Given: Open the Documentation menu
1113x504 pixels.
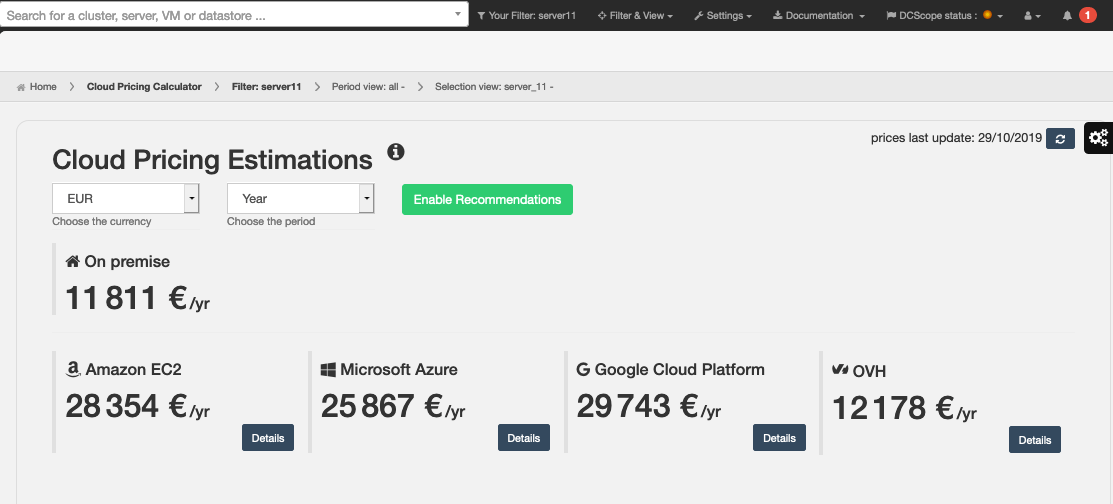Looking at the screenshot, I should 818,16.
